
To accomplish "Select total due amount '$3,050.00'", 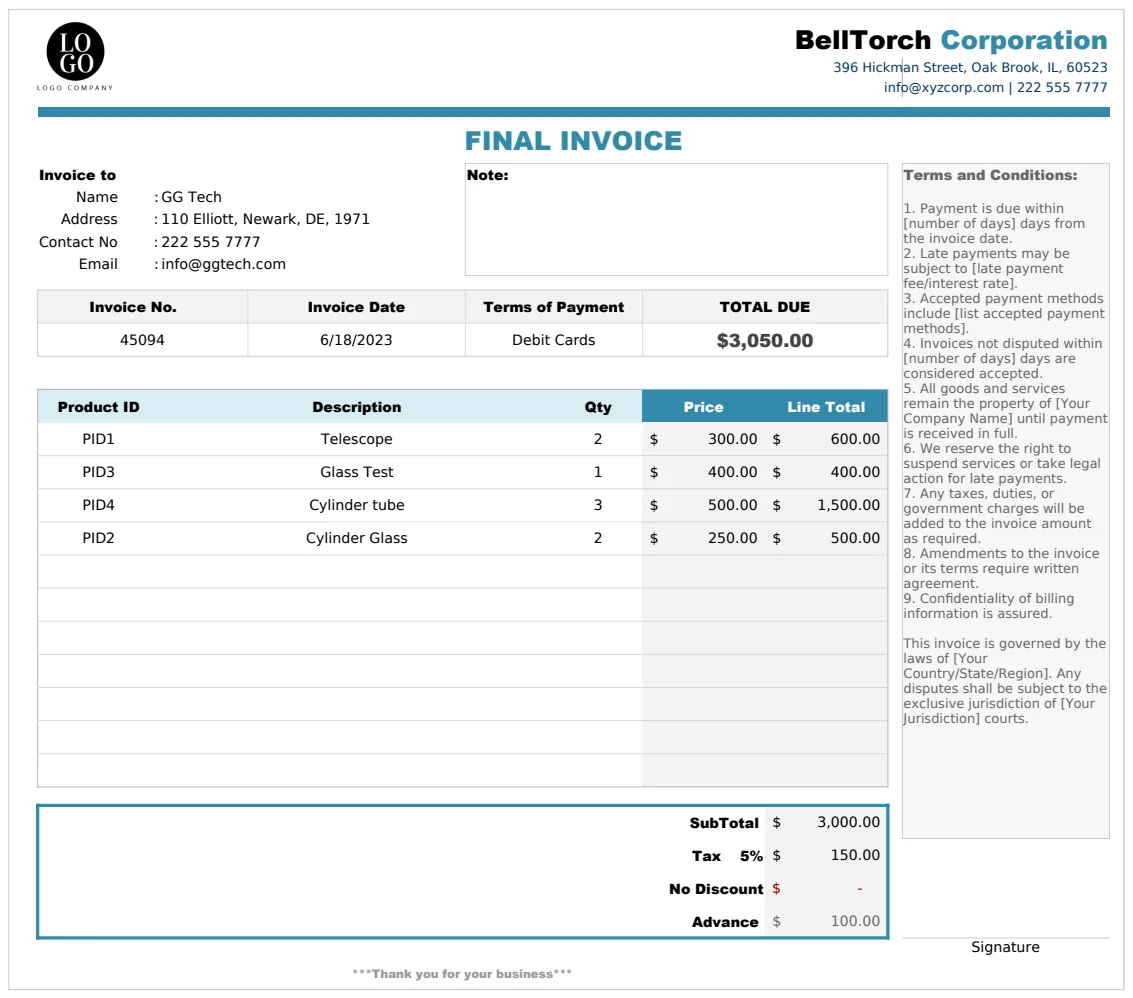I will [764, 340].
